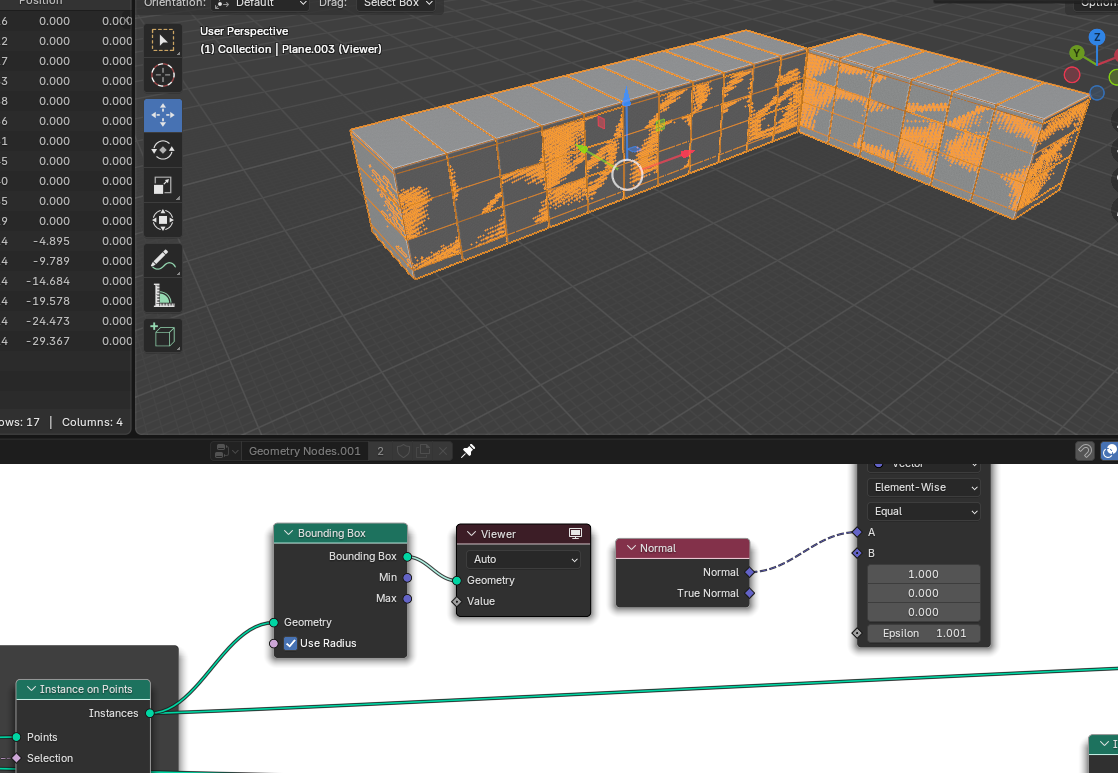Image resolution: width=1118 pixels, height=773 pixels.
Task: Click the Instances output socket
Action: pos(150,713)
